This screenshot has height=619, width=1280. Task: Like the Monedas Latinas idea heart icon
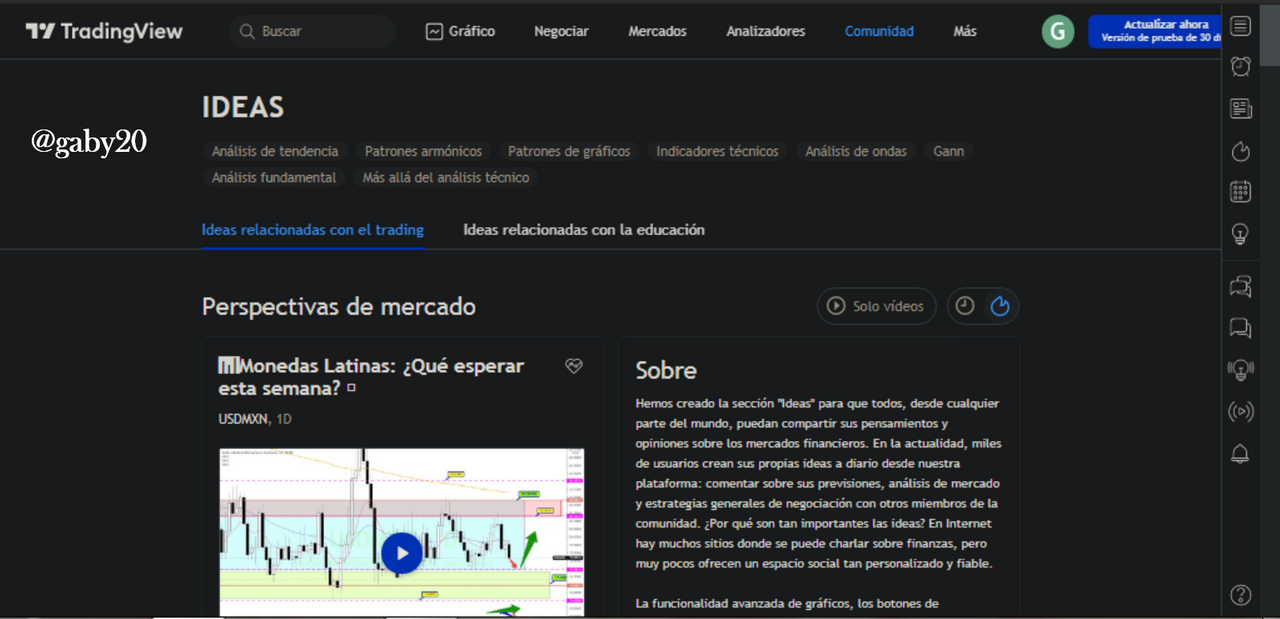coord(573,366)
